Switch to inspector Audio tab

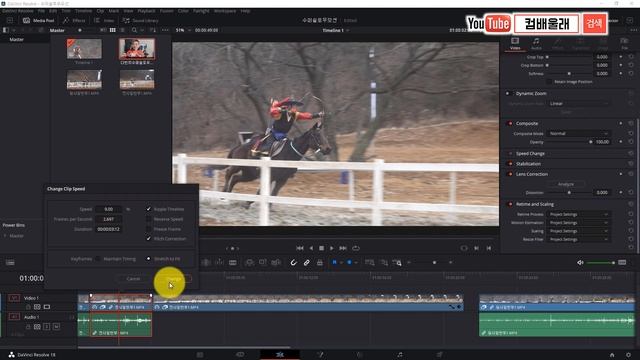click(536, 44)
